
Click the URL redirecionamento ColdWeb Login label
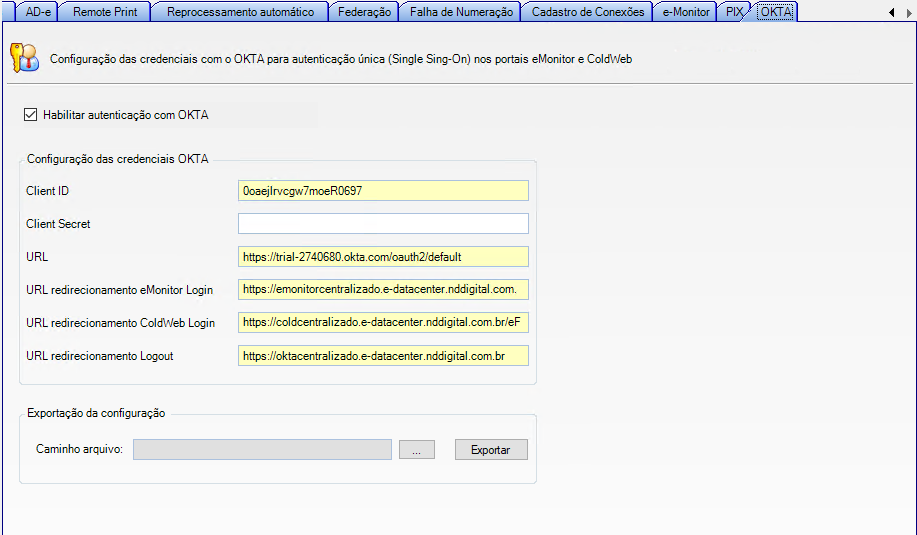(120, 323)
